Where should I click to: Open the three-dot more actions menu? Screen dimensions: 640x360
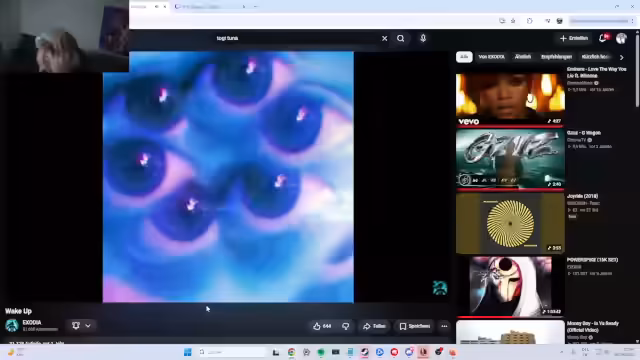point(444,326)
